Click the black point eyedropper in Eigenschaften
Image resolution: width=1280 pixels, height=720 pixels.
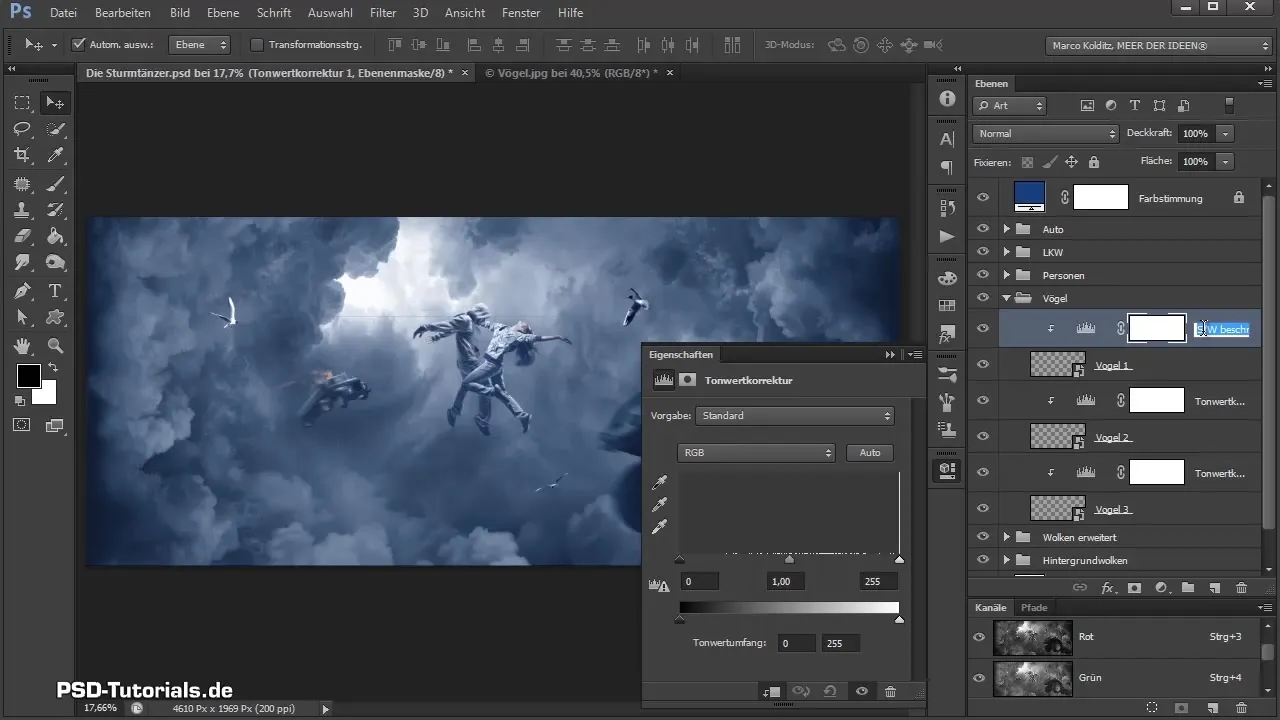(659, 483)
